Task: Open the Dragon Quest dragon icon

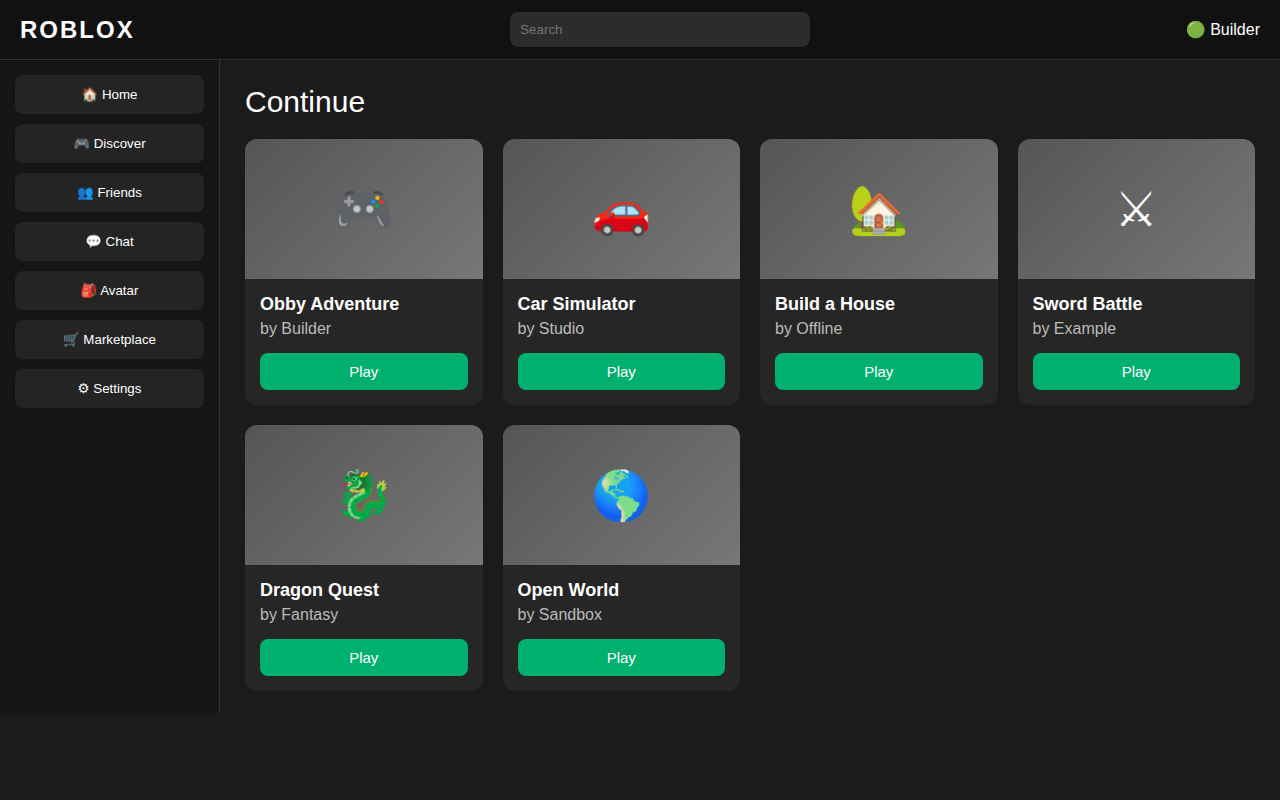Action: [363, 496]
